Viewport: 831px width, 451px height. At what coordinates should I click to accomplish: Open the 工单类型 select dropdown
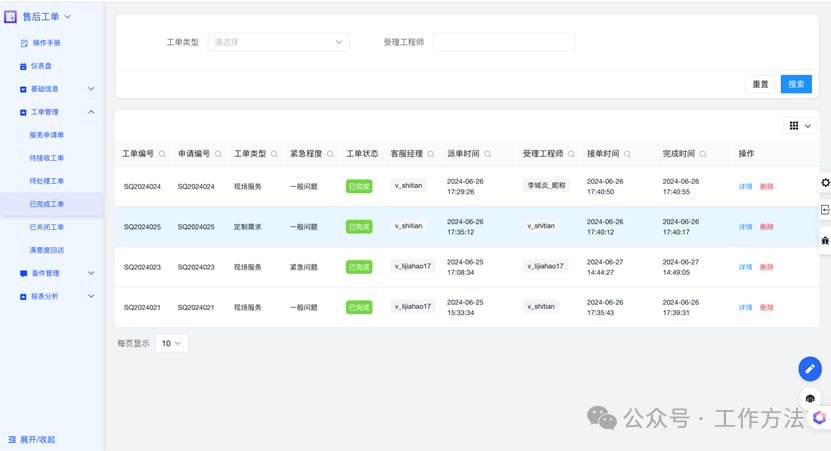click(278, 42)
